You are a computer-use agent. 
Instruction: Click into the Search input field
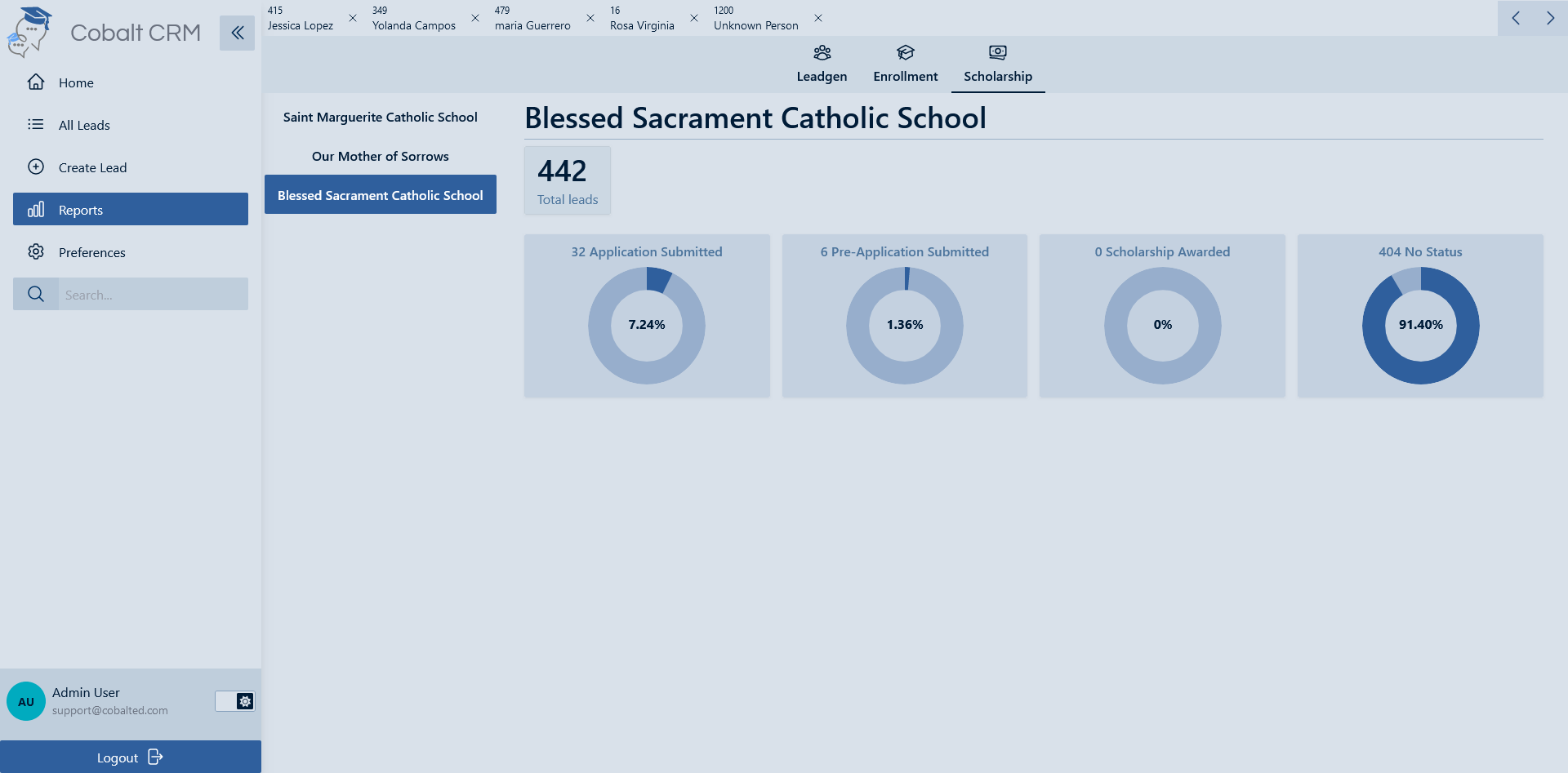153,295
